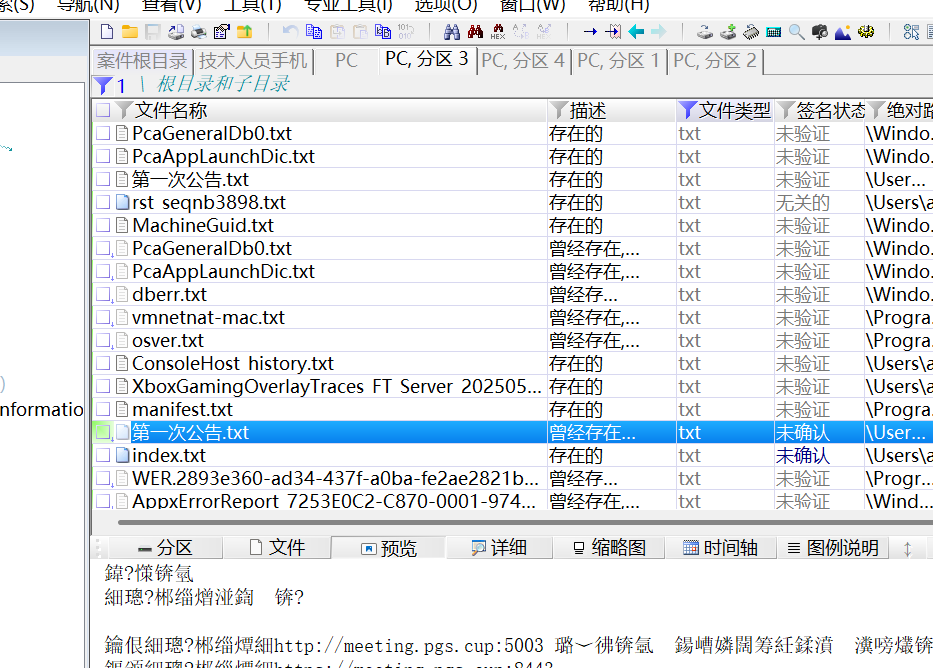Click the mountain picture gallery icon
Screen dimensions: 933x668
click(x=843, y=32)
